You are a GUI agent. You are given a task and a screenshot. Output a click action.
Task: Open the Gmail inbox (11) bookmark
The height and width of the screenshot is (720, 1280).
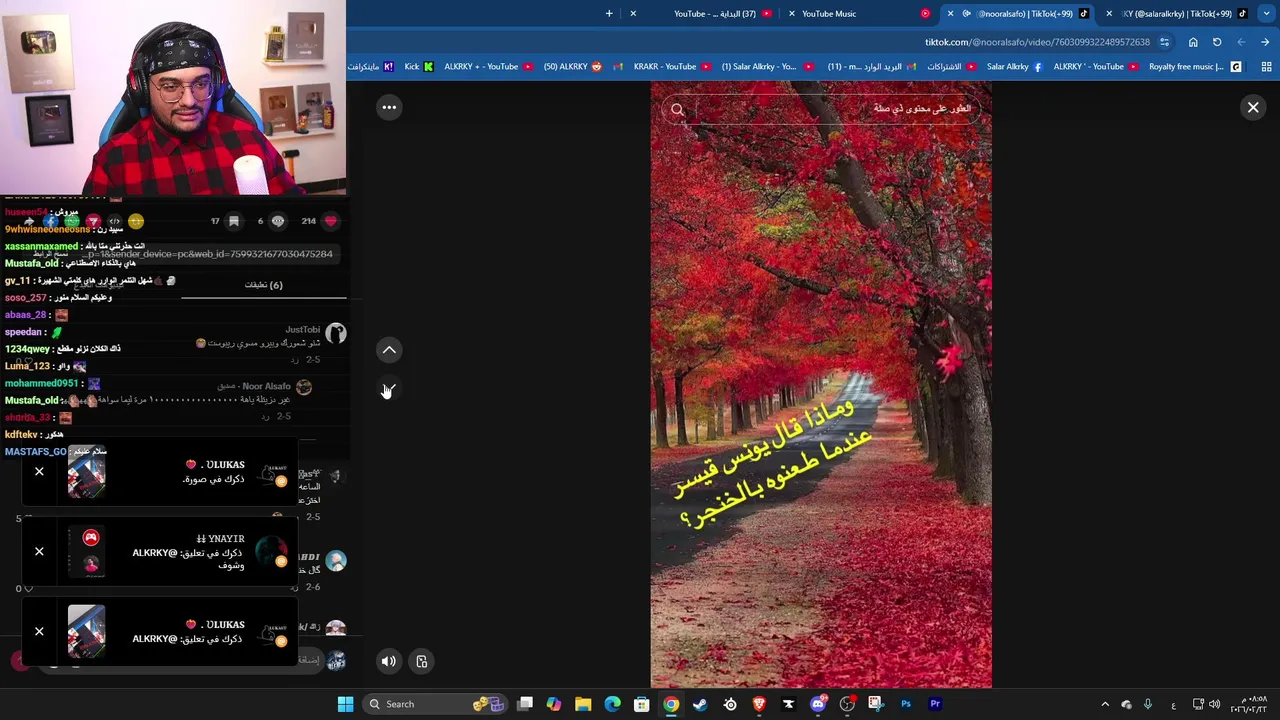tap(872, 67)
